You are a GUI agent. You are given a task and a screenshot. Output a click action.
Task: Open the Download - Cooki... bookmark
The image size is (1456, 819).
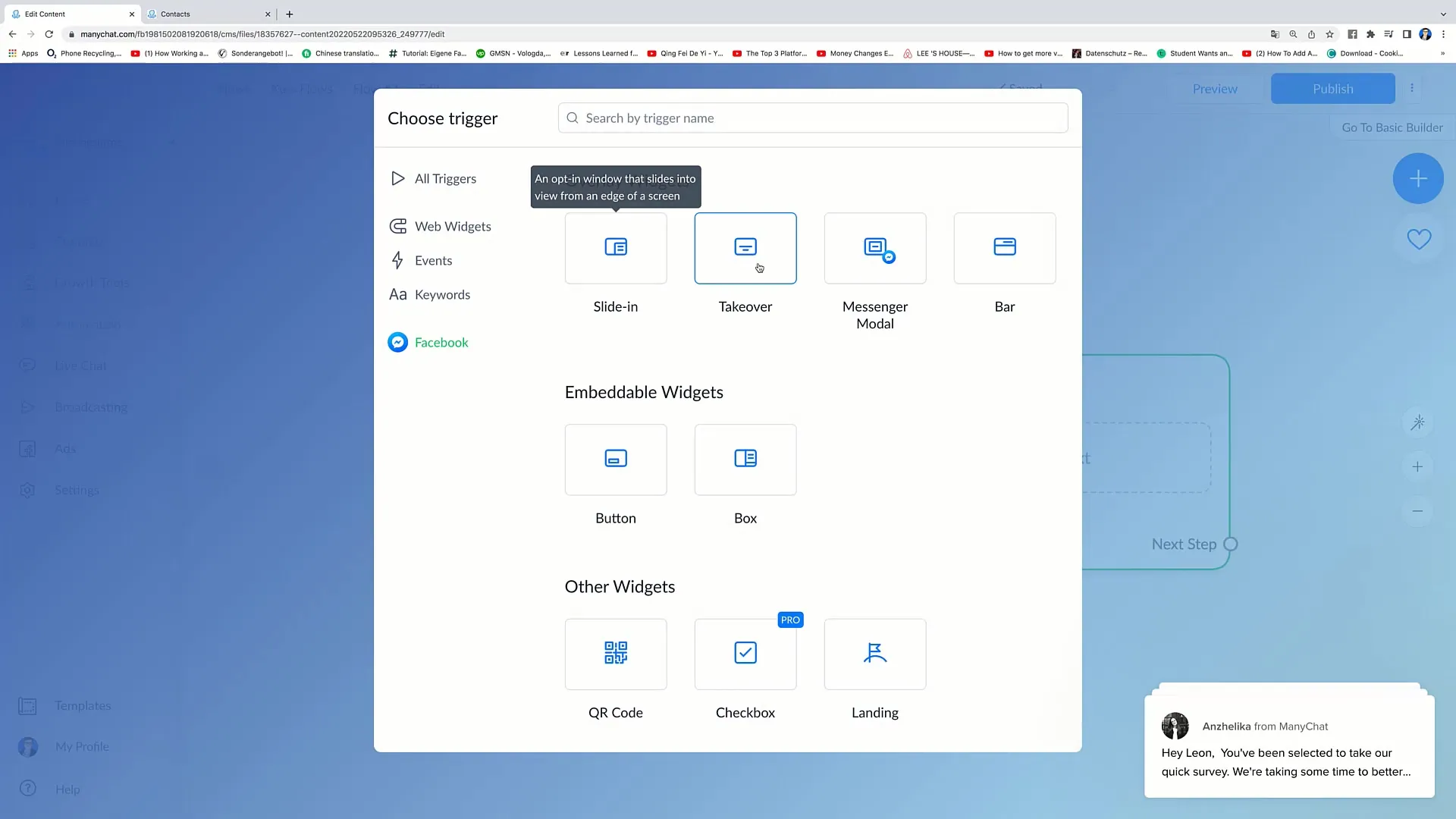click(1365, 54)
